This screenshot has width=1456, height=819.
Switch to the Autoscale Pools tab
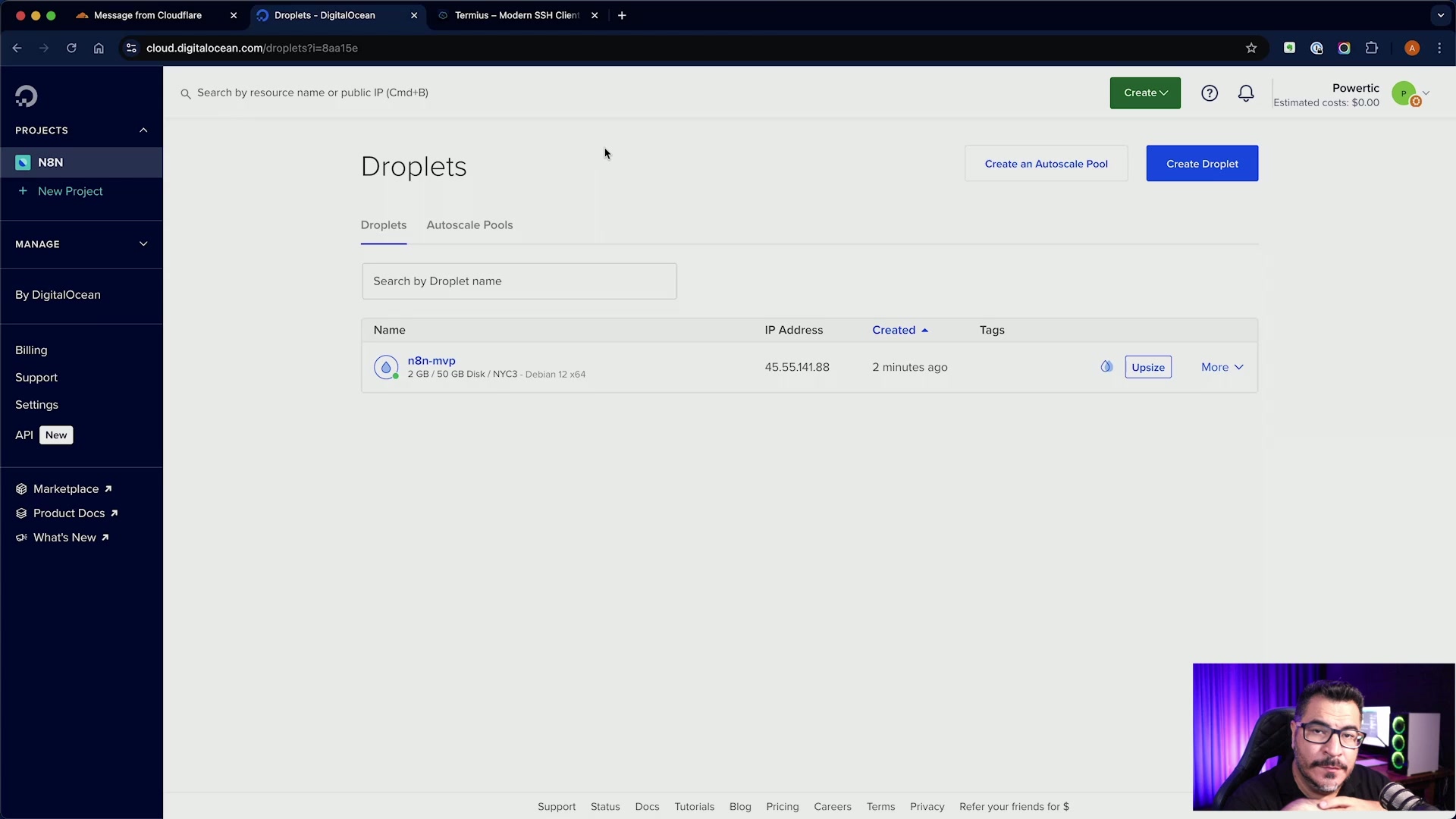[469, 225]
